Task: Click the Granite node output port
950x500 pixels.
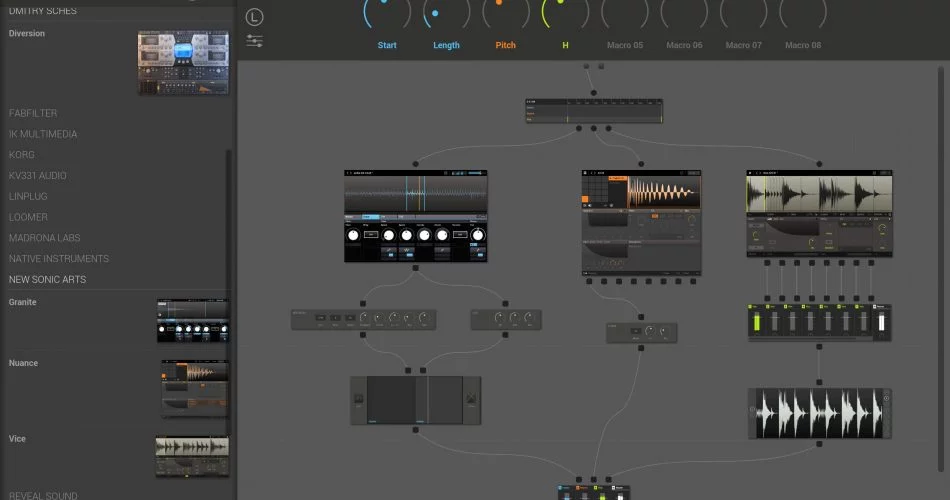Action: 416,268
